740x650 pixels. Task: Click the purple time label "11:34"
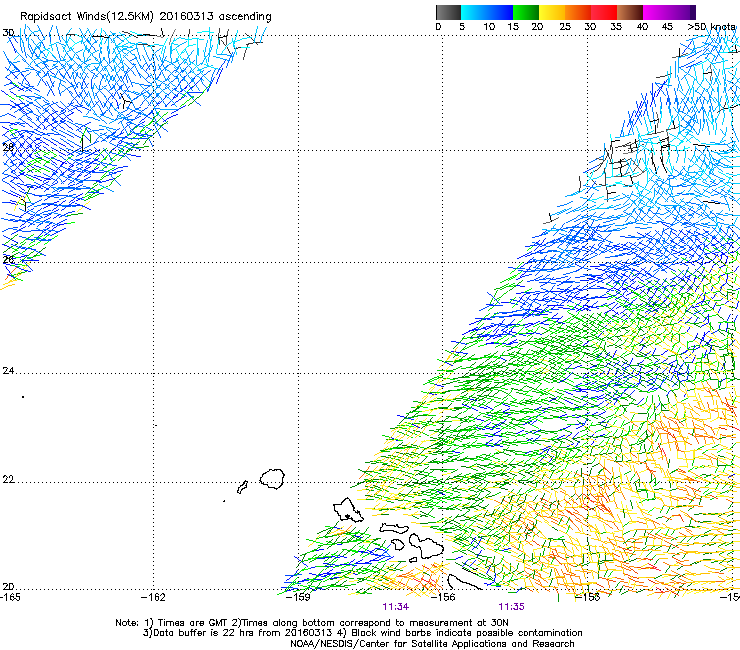(x=395, y=607)
